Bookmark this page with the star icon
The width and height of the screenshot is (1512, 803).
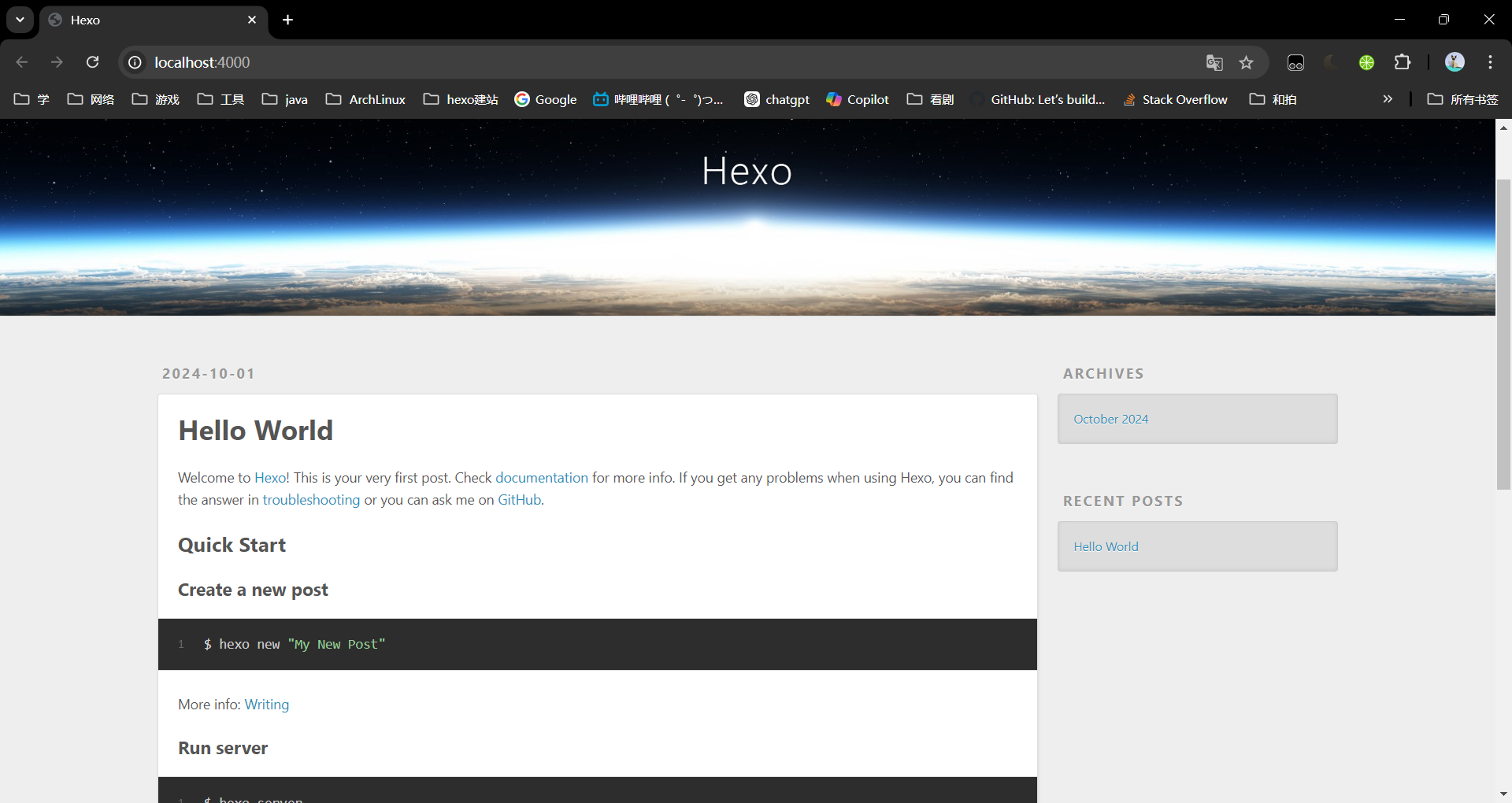click(x=1246, y=62)
